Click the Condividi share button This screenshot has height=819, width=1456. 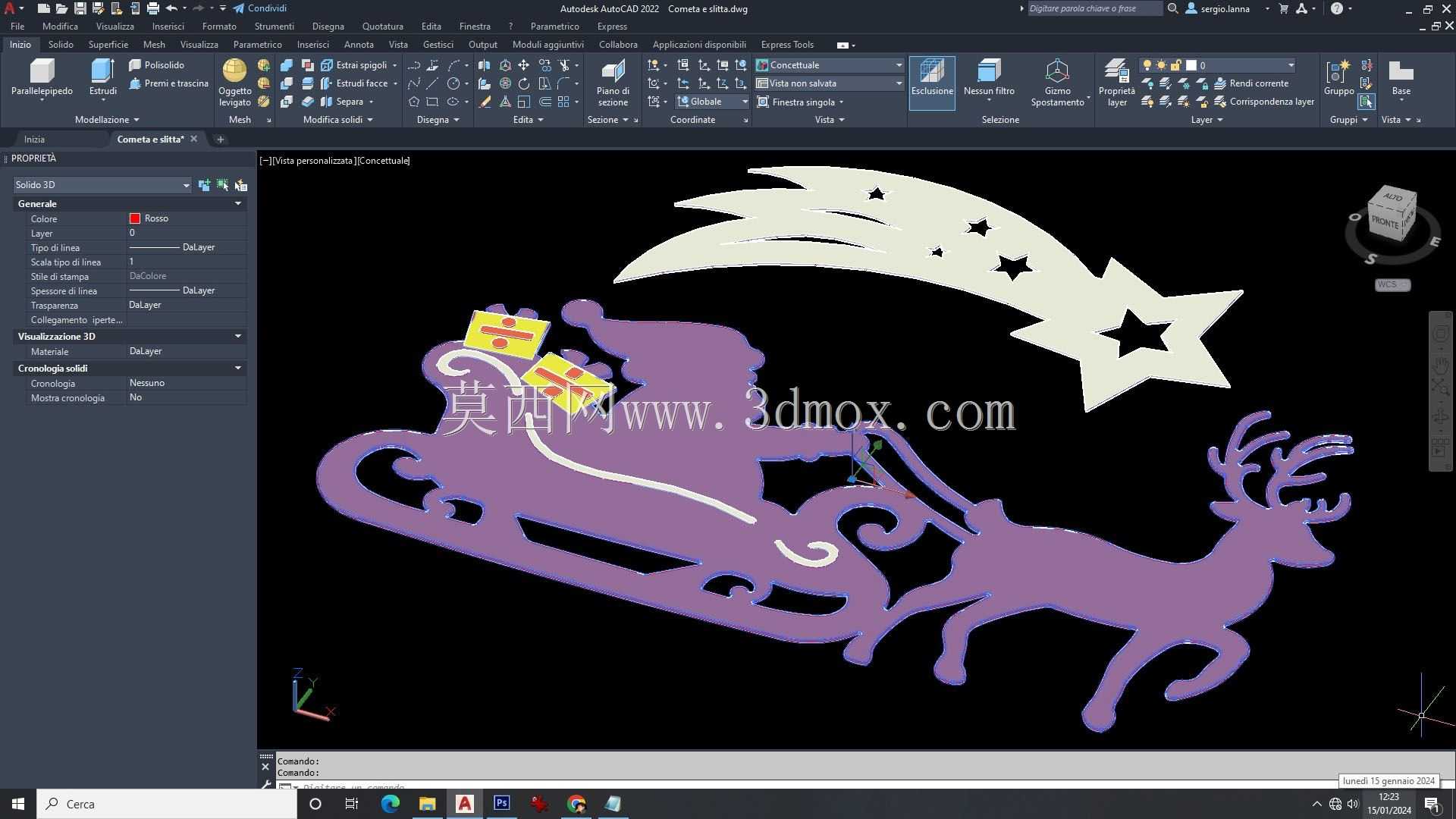pos(259,8)
